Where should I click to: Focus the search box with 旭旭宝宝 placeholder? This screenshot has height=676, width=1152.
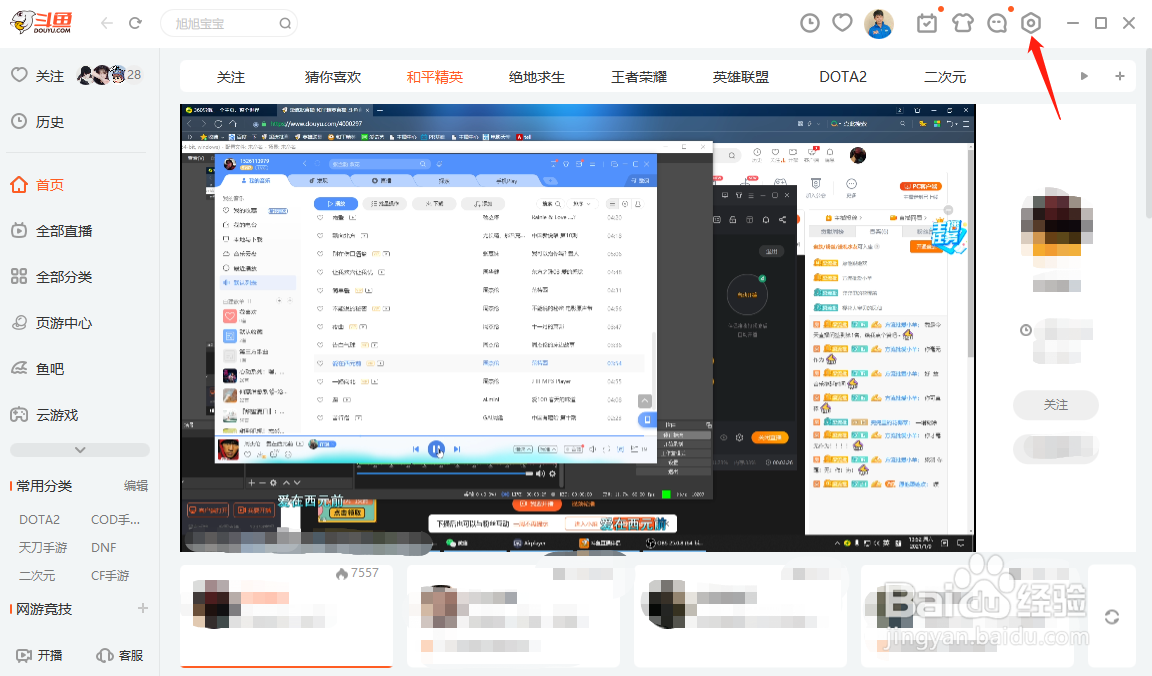pyautogui.click(x=228, y=24)
